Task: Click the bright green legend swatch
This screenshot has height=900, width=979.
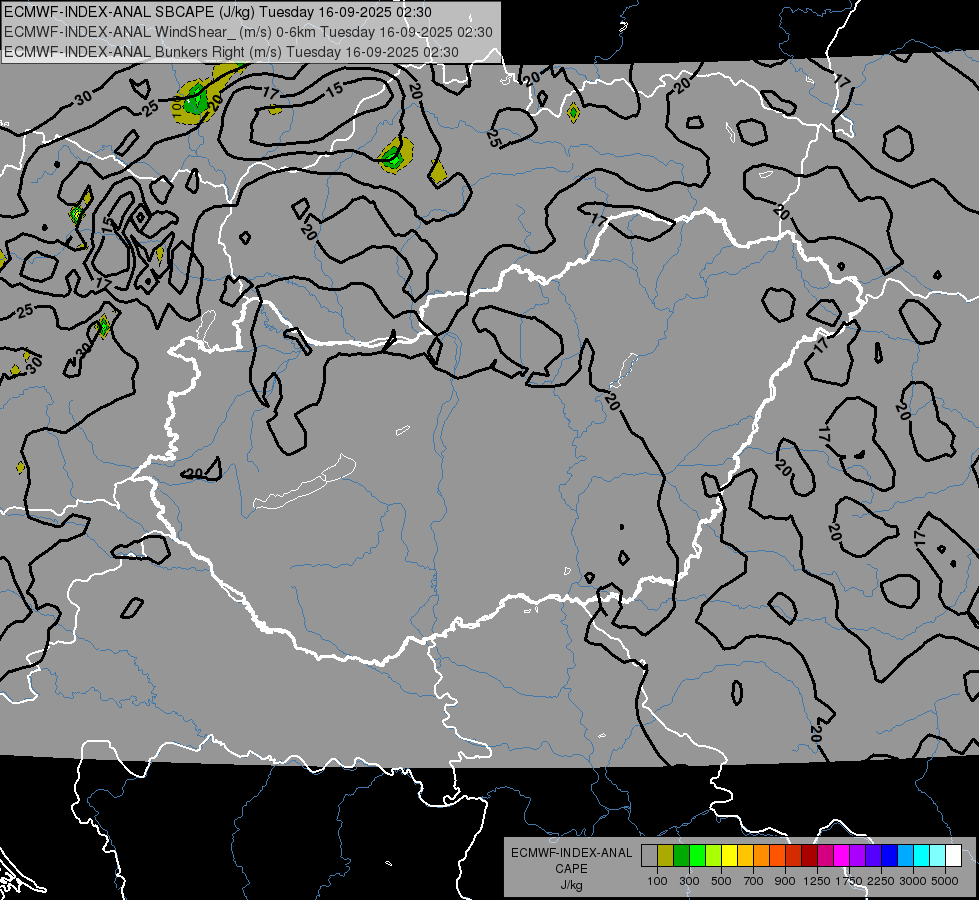Action: click(697, 856)
